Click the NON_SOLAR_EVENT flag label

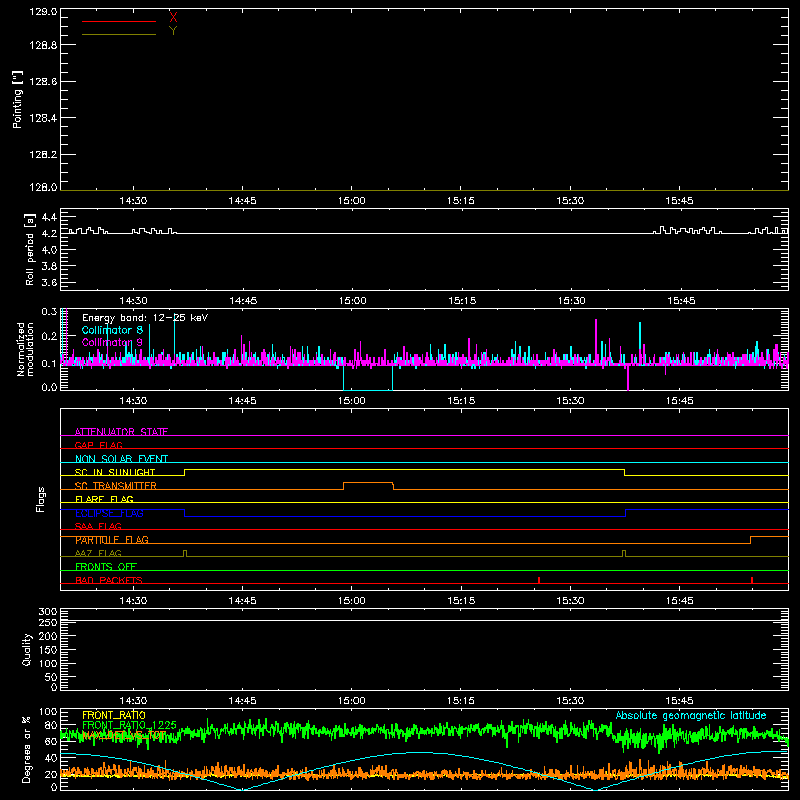(121, 459)
